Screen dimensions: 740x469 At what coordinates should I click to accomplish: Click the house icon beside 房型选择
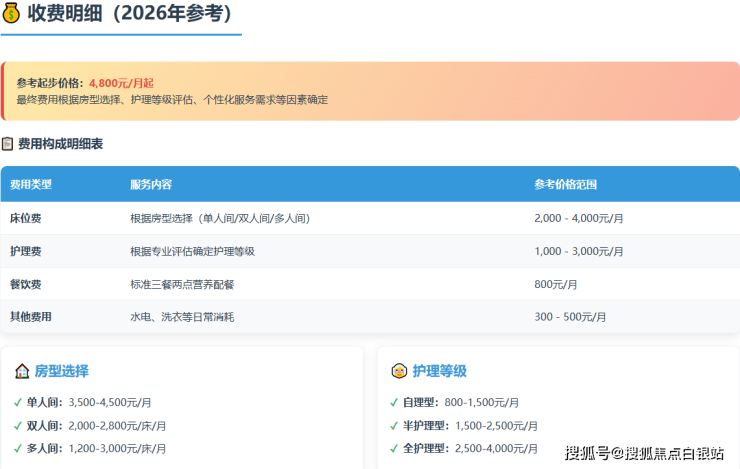[22, 371]
